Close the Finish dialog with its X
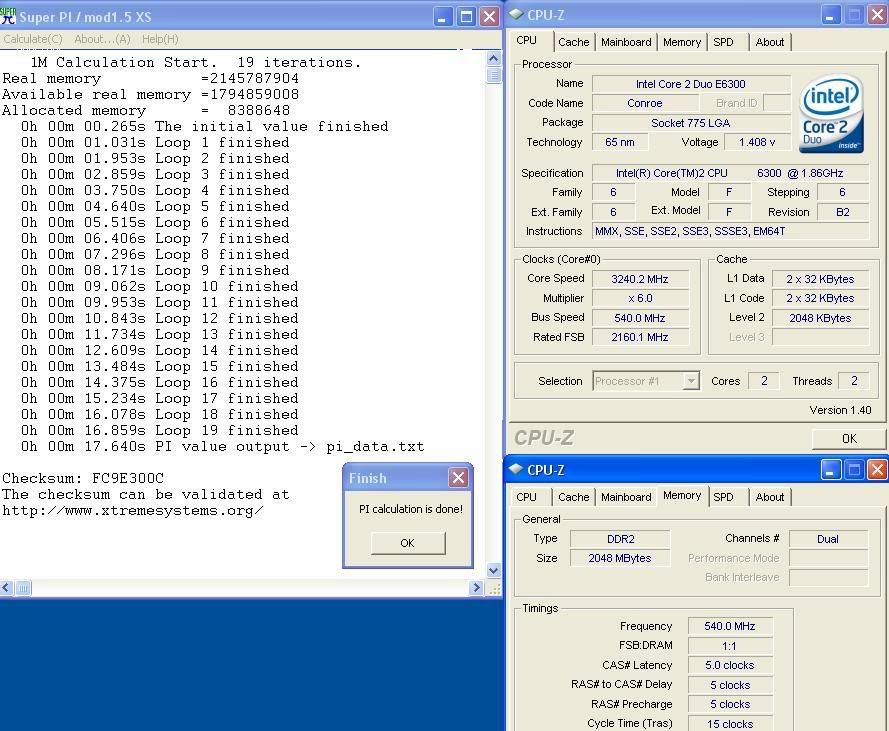The height and width of the screenshot is (731, 889). [x=458, y=478]
